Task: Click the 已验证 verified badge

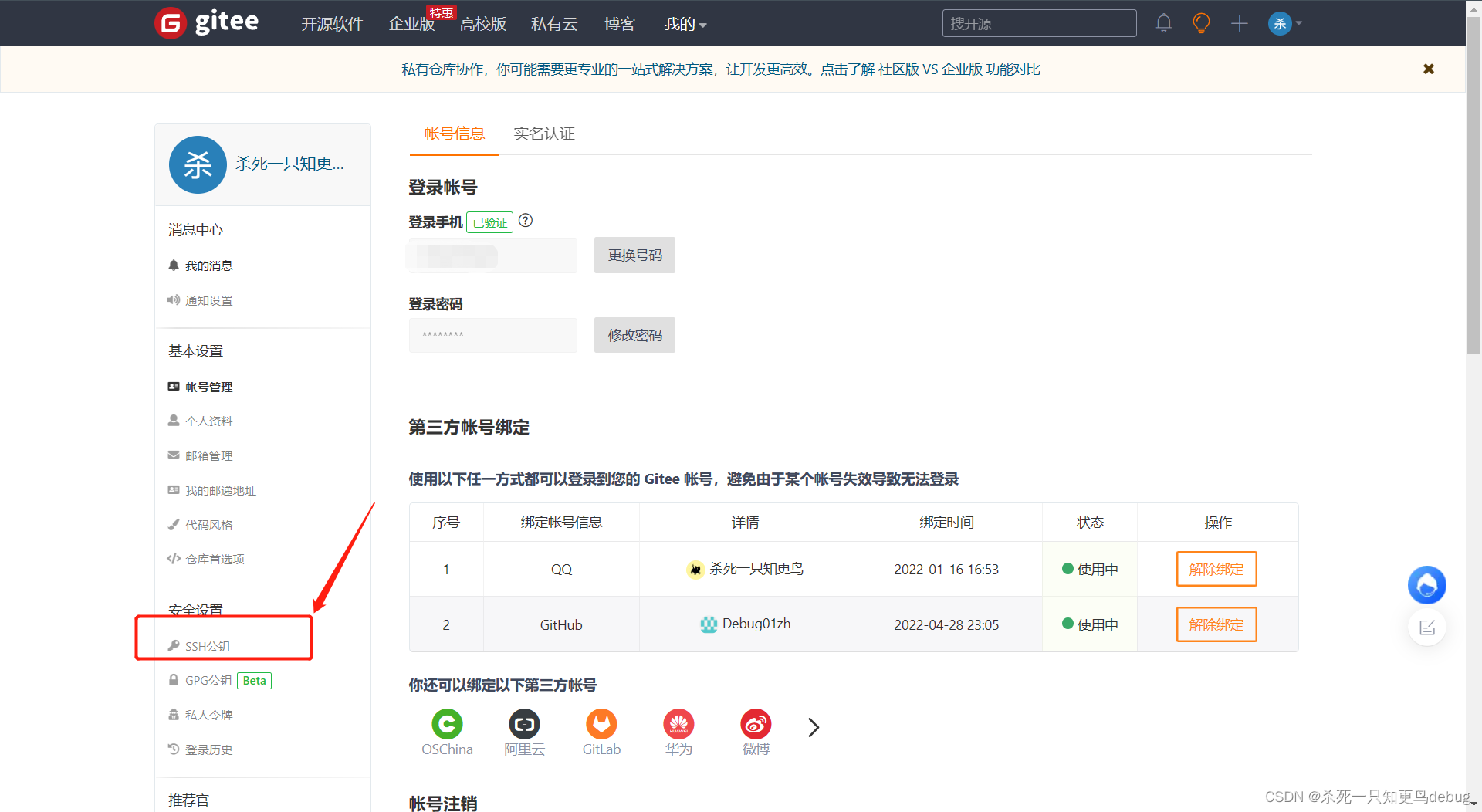Action: (x=490, y=222)
